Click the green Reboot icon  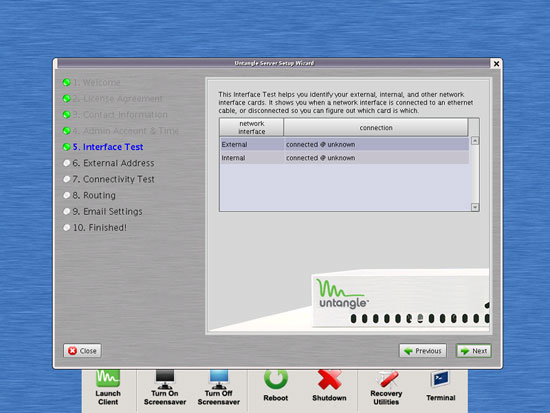(x=276, y=379)
